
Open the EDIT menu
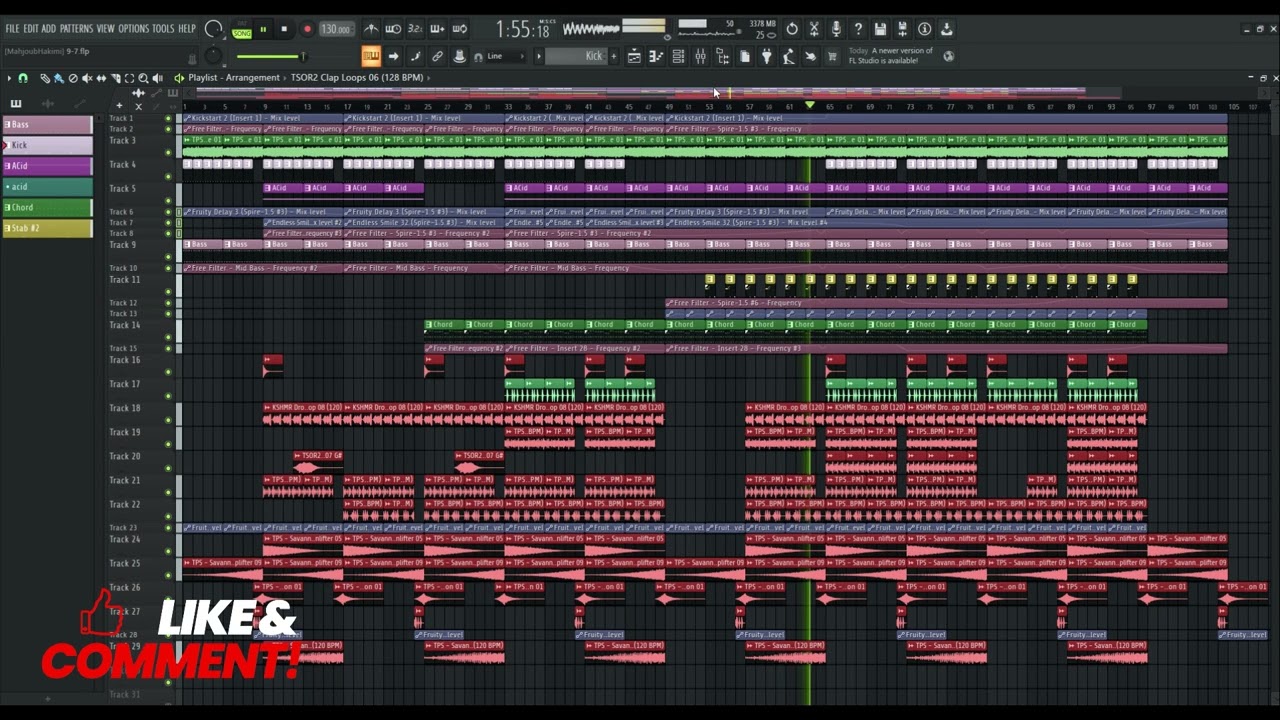pyautogui.click(x=31, y=29)
